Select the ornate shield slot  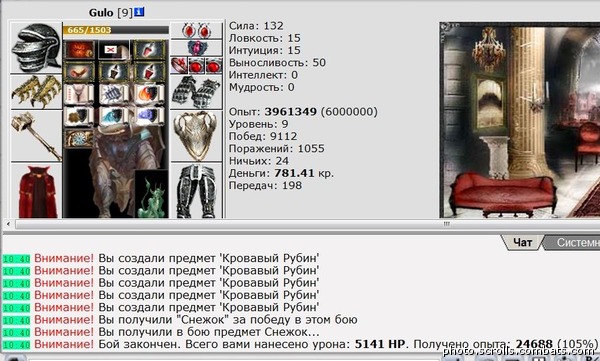point(196,136)
